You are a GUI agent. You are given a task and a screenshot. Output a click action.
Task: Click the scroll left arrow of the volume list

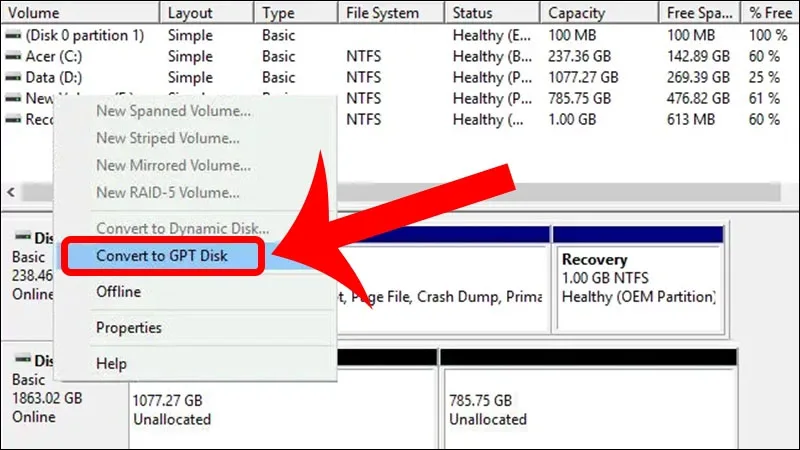point(11,192)
